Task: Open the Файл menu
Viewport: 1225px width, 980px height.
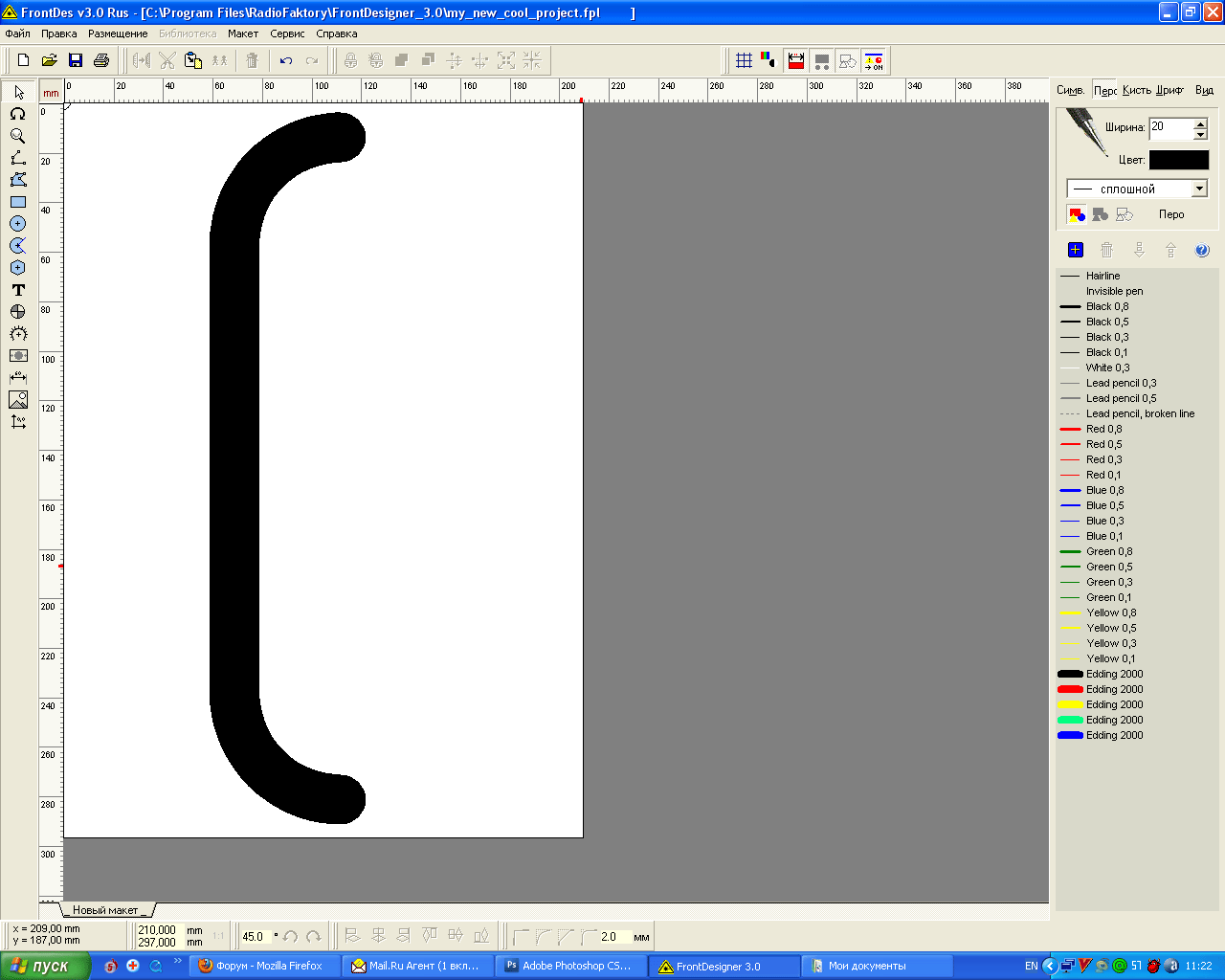Action: coord(17,33)
